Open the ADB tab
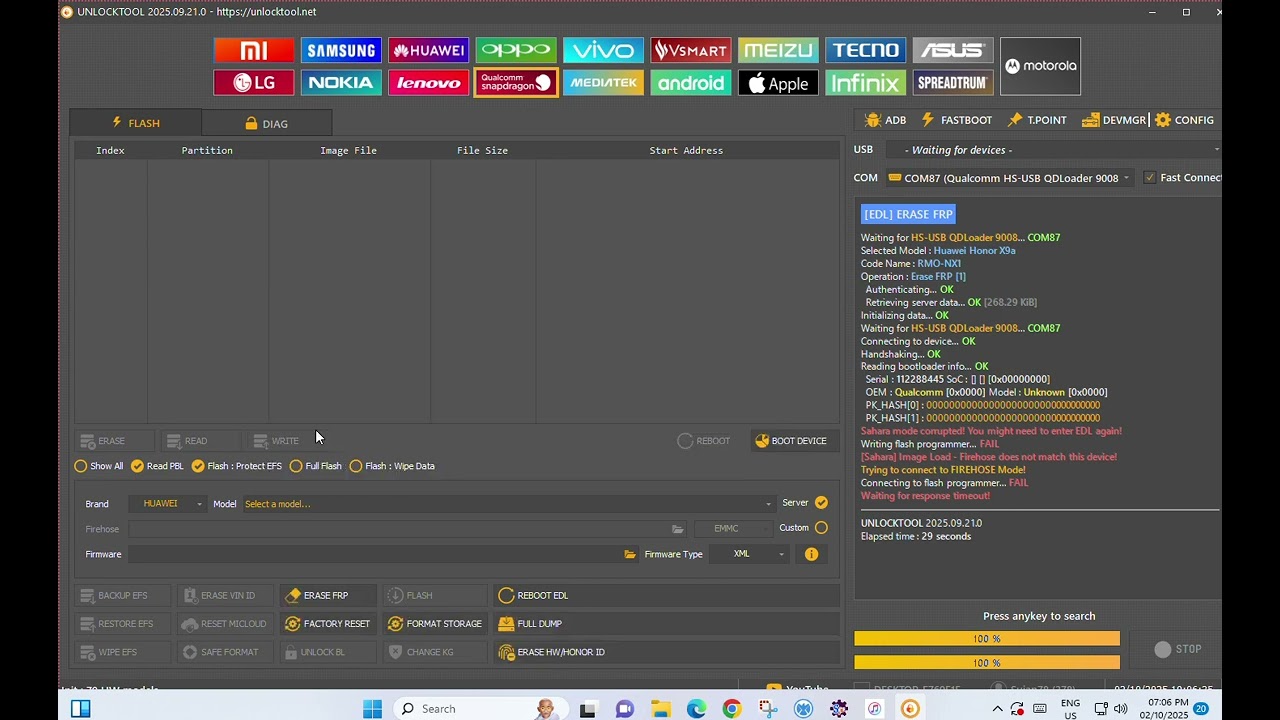 pyautogui.click(x=885, y=120)
